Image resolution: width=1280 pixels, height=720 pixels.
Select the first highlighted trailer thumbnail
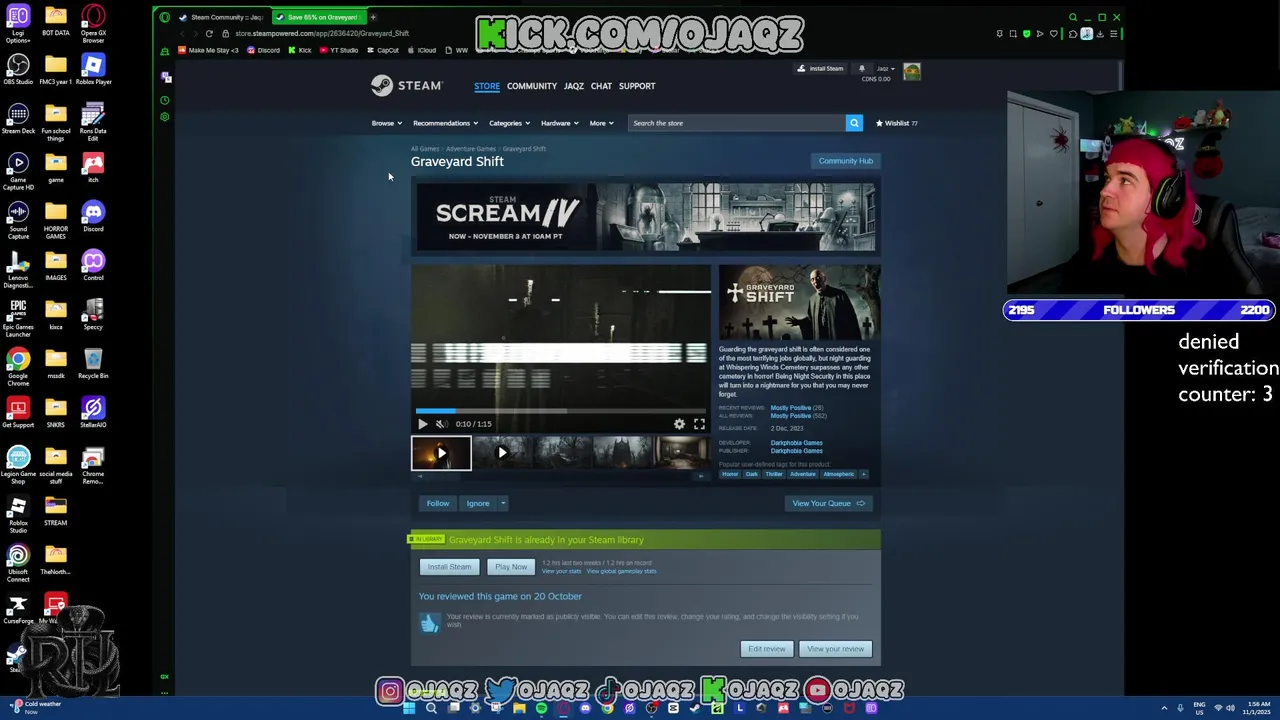441,453
